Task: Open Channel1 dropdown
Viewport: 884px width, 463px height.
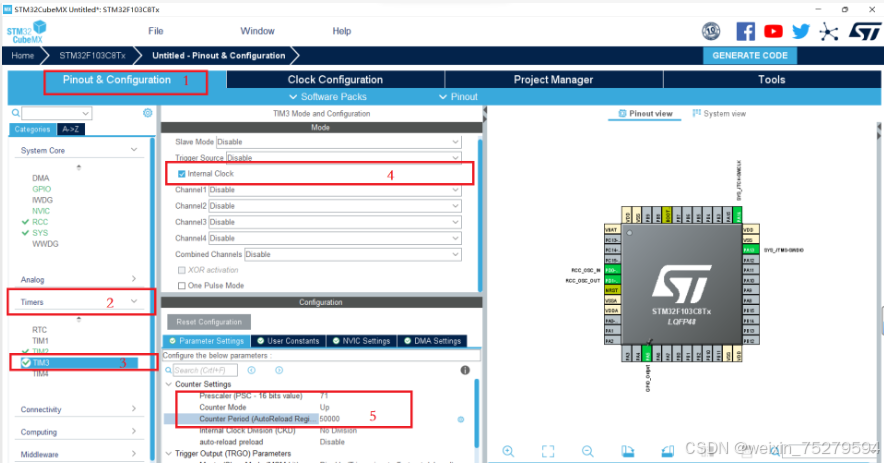Action: [335, 190]
